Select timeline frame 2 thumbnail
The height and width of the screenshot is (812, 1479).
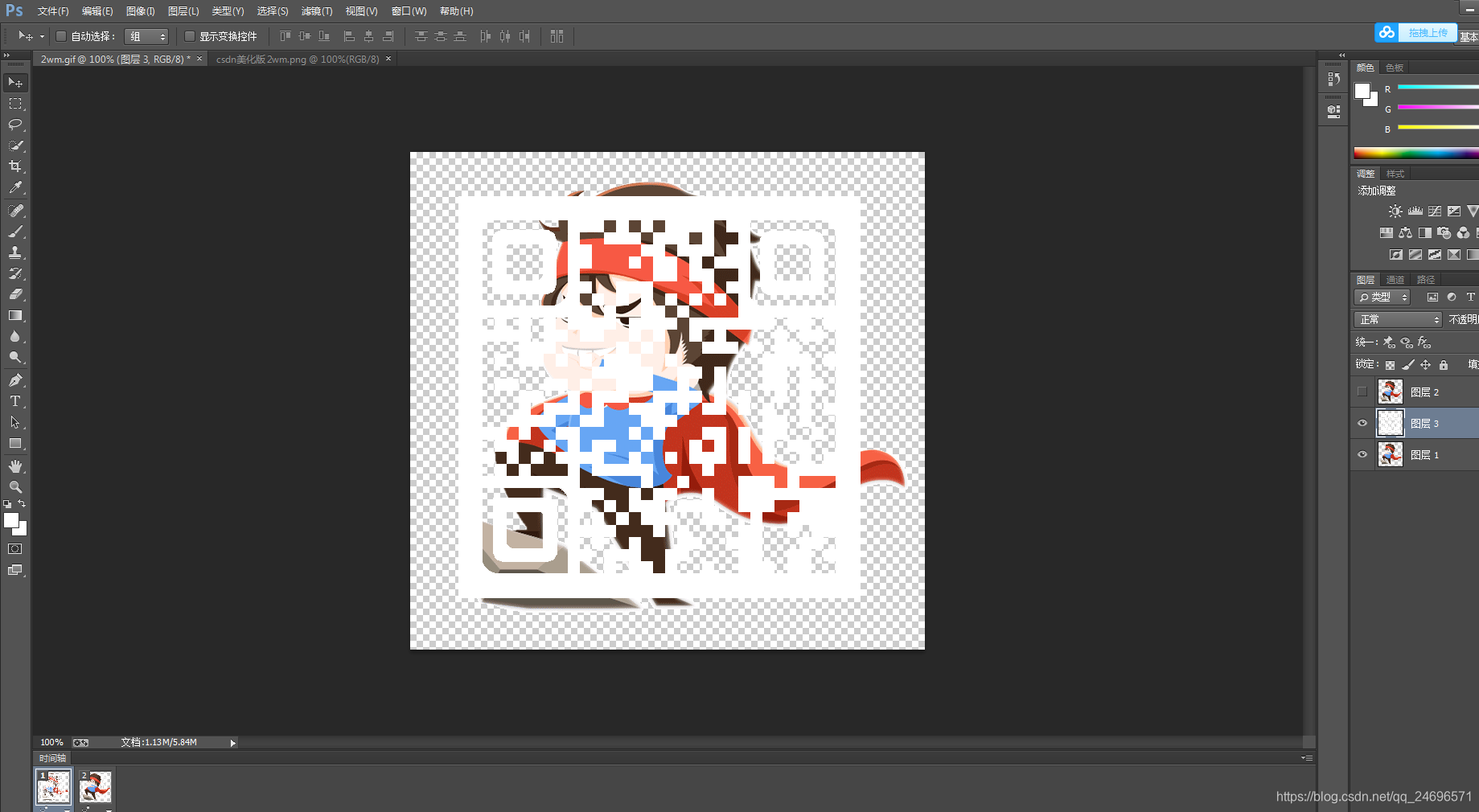[96, 787]
